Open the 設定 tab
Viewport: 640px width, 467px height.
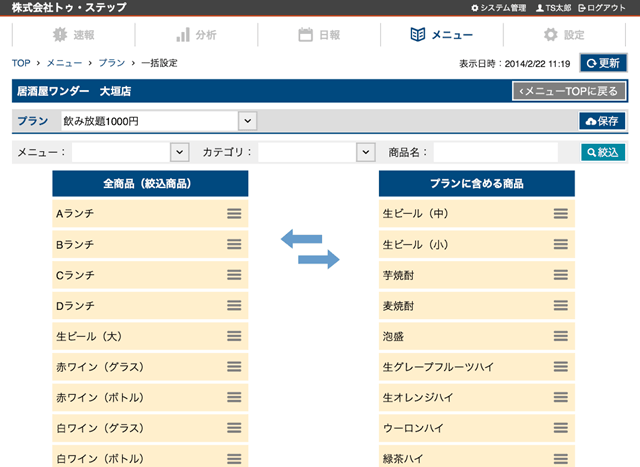[565, 35]
